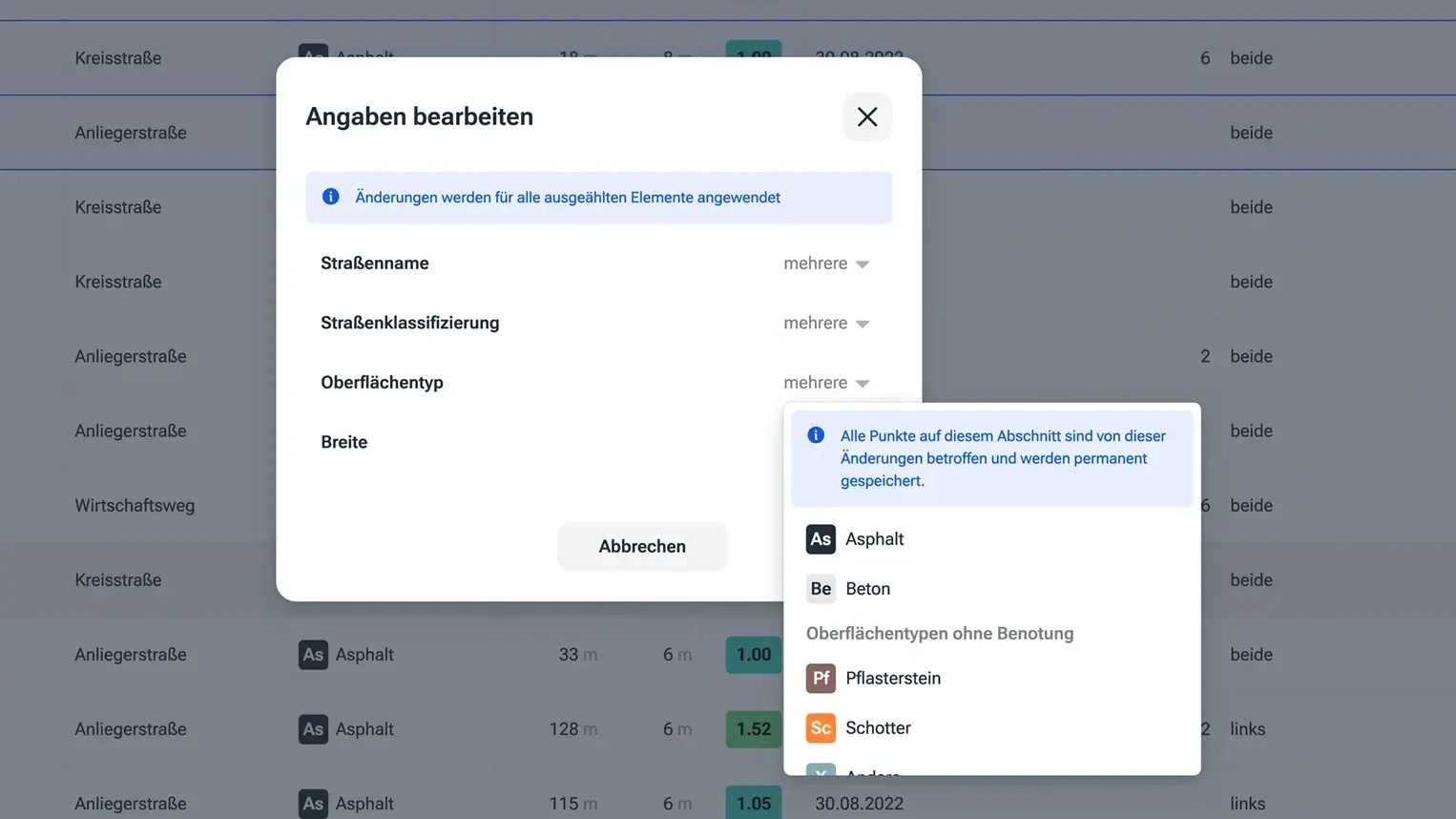Click the Oberflächentypen ohne Benotung heading
The image size is (1456, 819).
940,634
